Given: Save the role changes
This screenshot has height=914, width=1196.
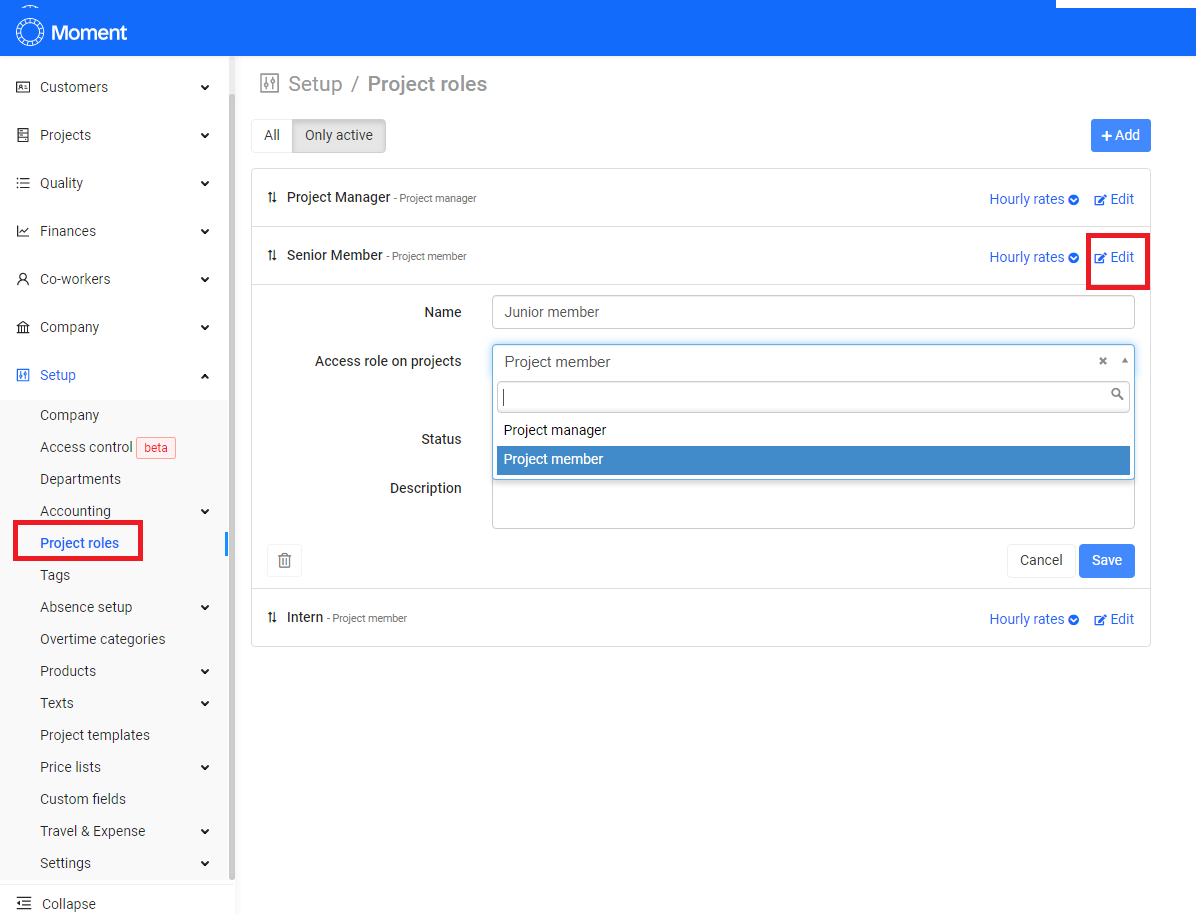Looking at the screenshot, I should coord(1106,561).
